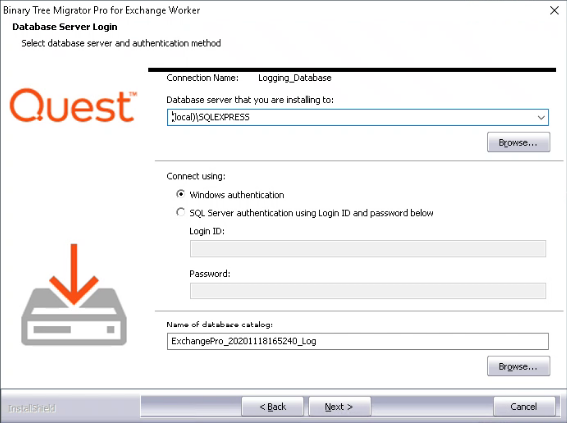Close the installer window
This screenshot has height=423, width=567.
click(x=554, y=10)
